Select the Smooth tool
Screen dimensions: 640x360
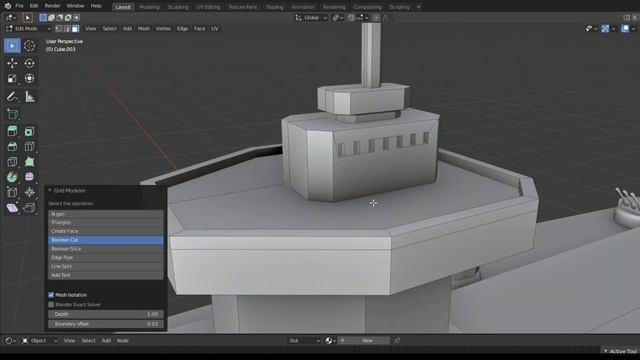click(29, 177)
